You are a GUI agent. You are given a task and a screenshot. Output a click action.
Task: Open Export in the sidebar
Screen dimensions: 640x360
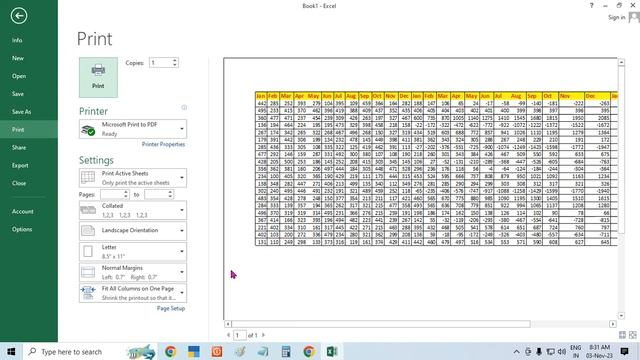(x=20, y=165)
